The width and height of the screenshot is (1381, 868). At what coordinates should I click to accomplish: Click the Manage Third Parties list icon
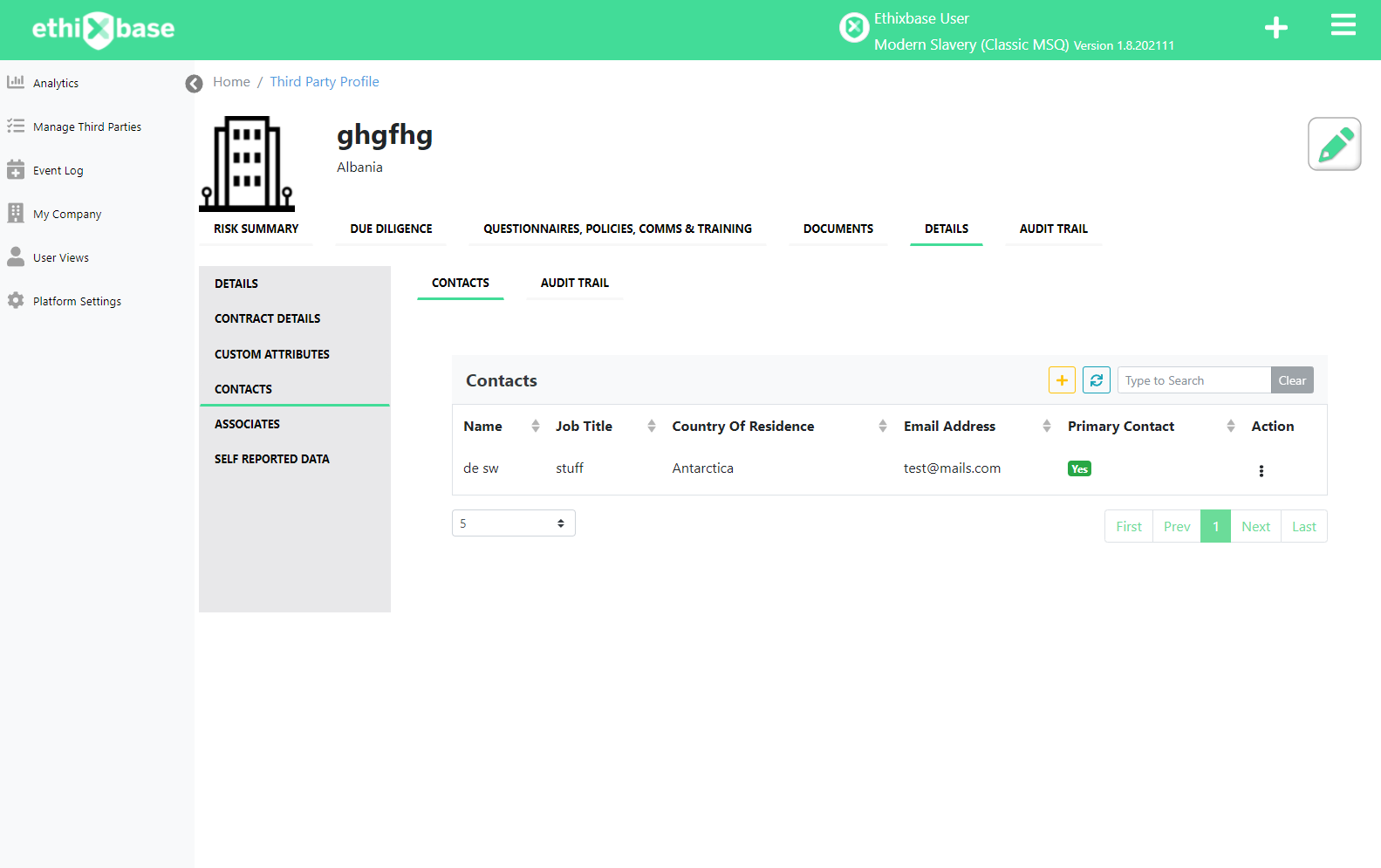(x=16, y=126)
